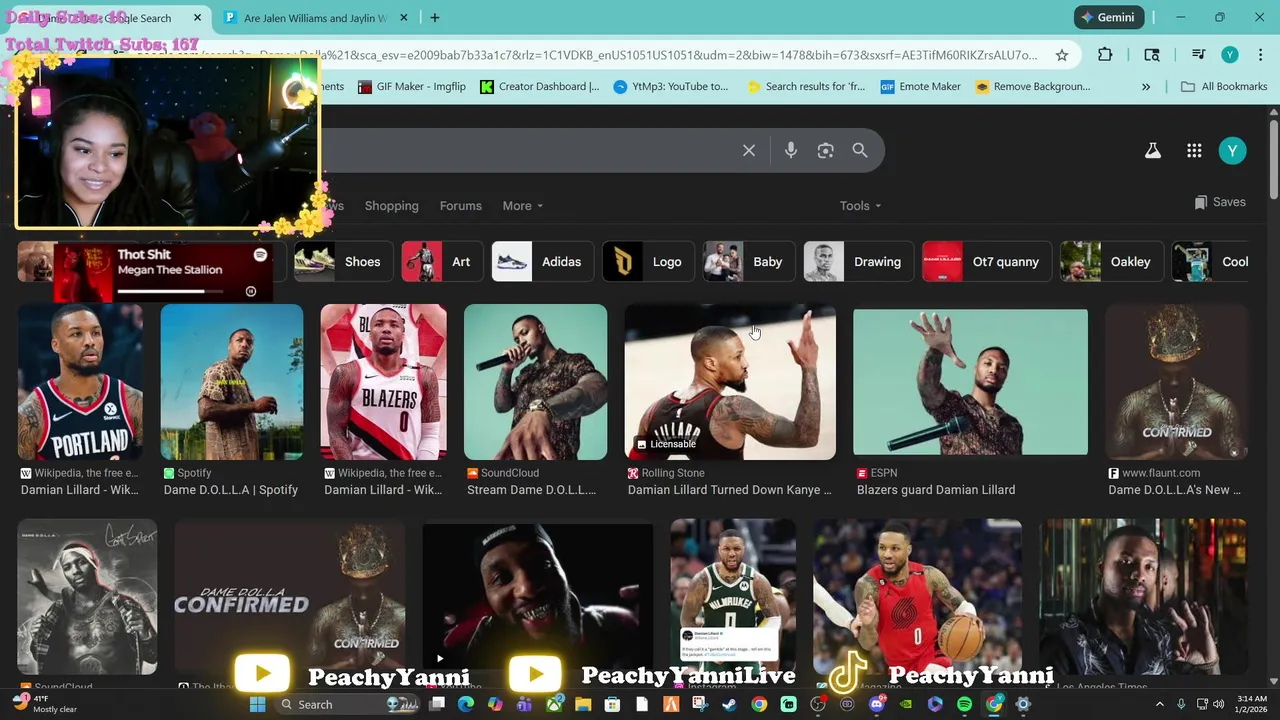Open NVIDIA app from the taskbar
Screen dimensions: 1280x720
coord(906,704)
